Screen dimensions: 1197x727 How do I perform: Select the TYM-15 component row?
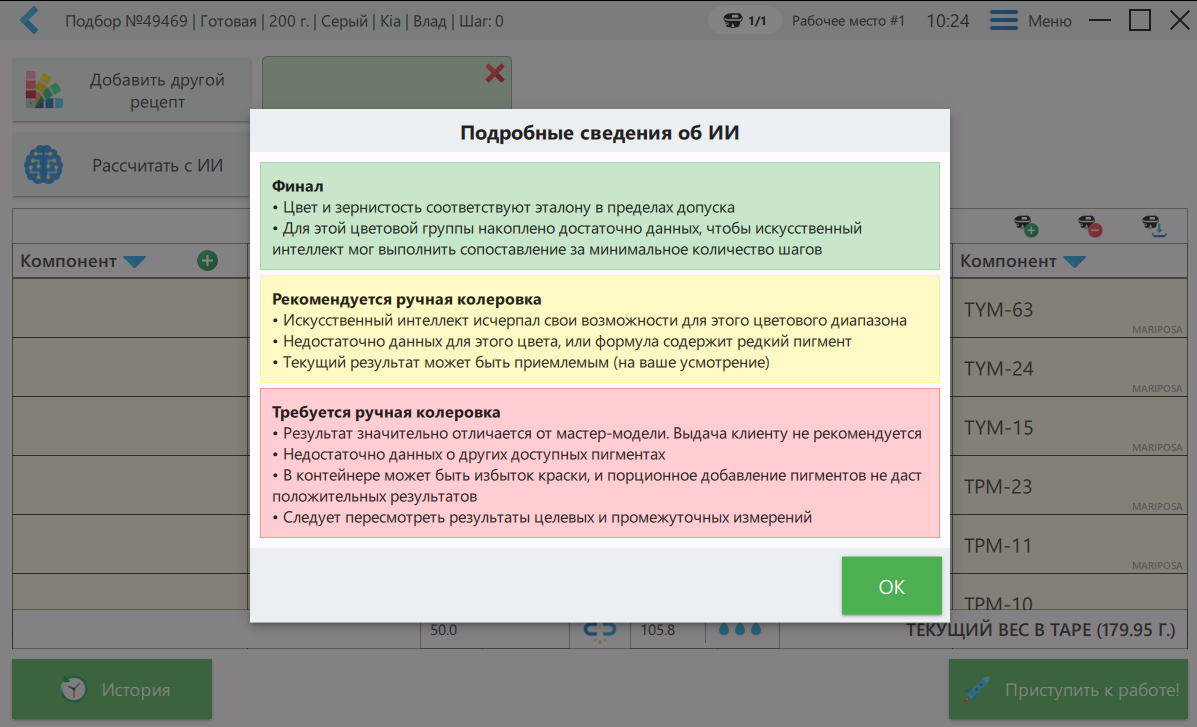click(1070, 426)
